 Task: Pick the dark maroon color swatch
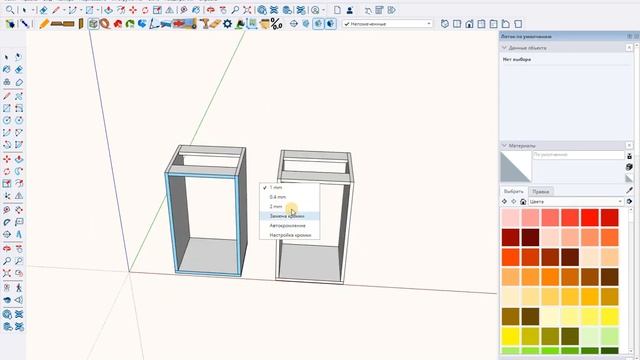pos(530,238)
